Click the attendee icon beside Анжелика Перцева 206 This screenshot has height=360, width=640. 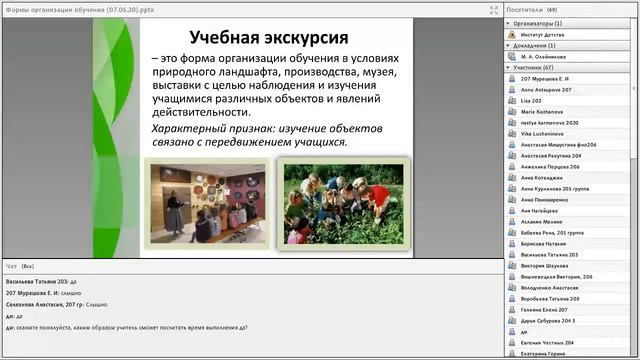(512, 167)
